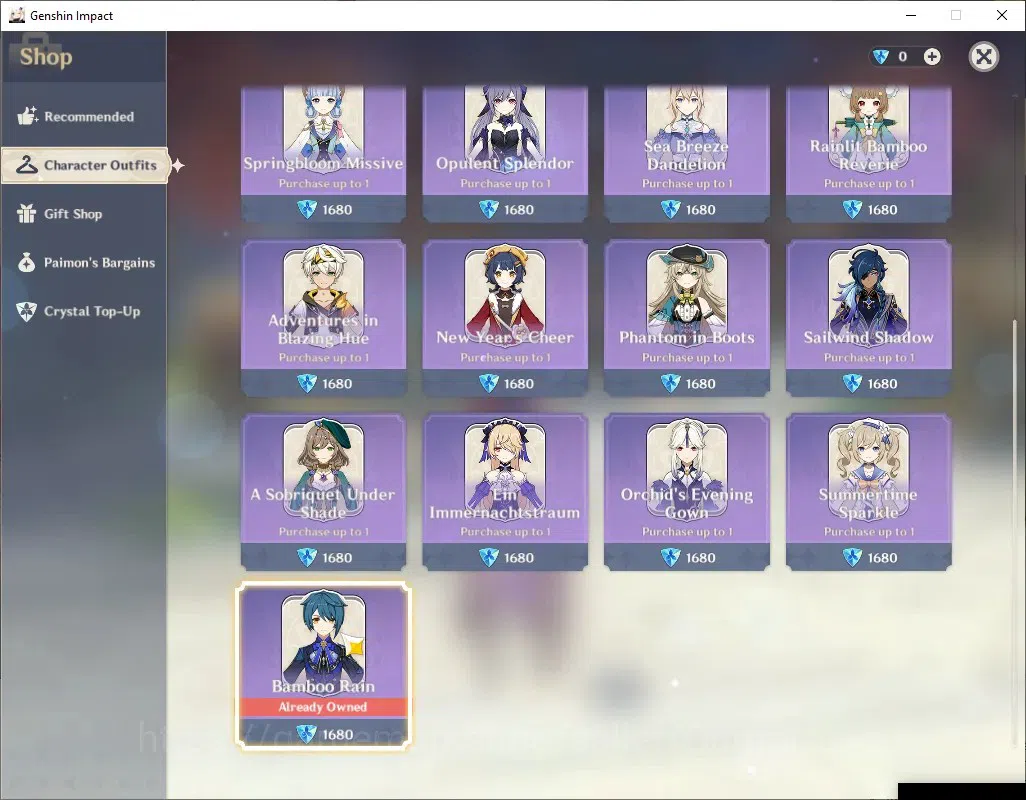The image size is (1026, 800).
Task: Choose Orchid's Evening Gown outfit
Action: coord(686,492)
